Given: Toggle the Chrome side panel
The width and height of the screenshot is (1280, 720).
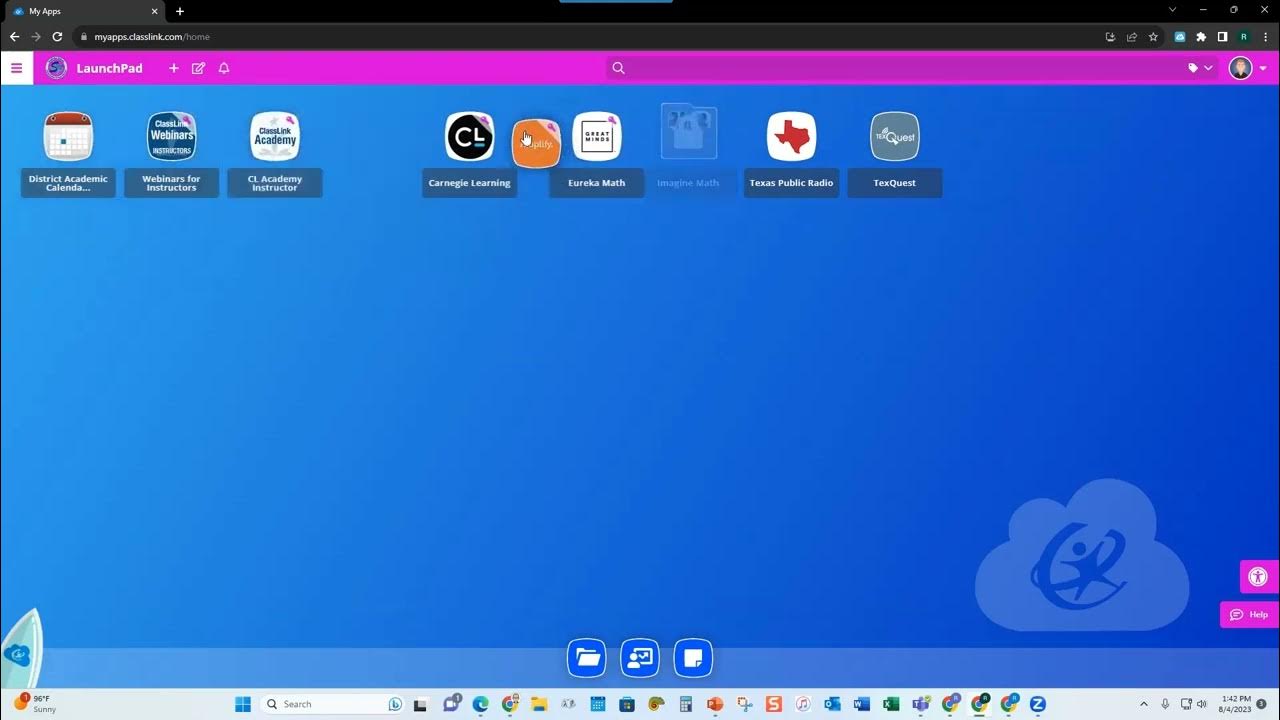Looking at the screenshot, I should 1222,37.
